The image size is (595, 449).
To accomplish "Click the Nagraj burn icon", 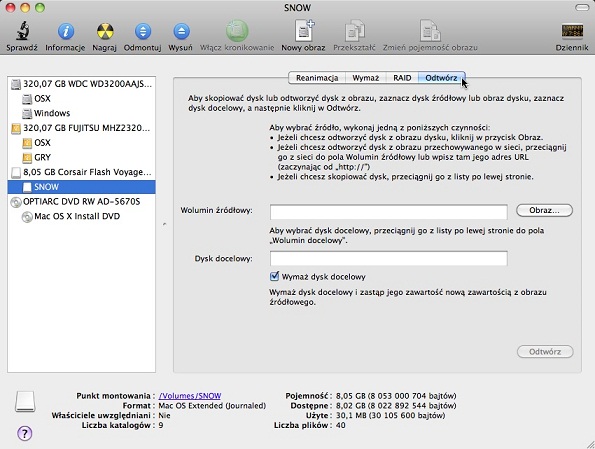I will [105, 31].
